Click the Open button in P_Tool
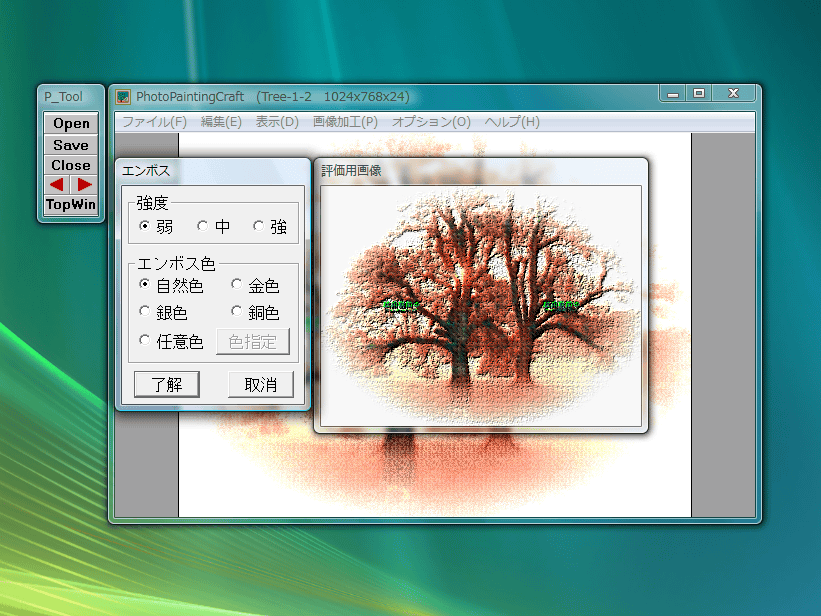Viewport: 821px width, 616px height. 71,124
